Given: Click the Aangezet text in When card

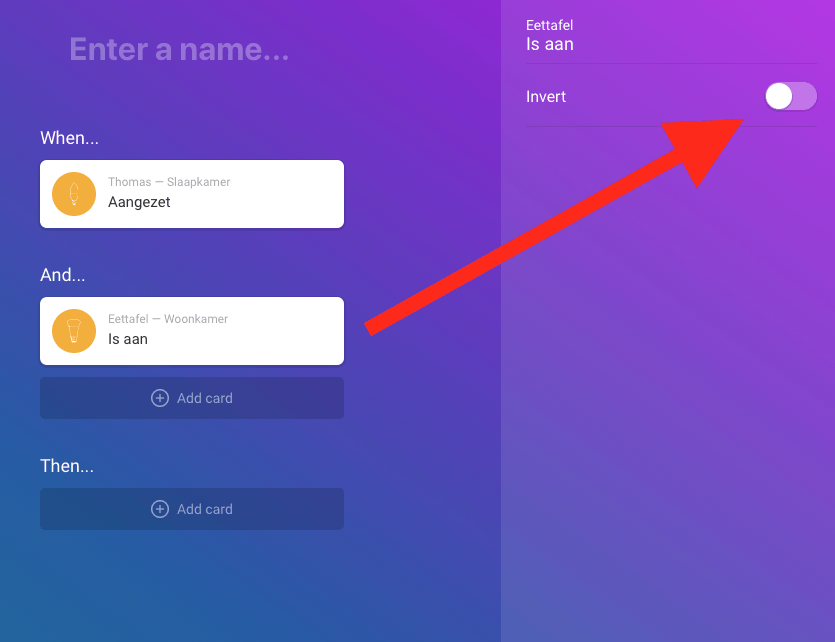Looking at the screenshot, I should 139,202.
